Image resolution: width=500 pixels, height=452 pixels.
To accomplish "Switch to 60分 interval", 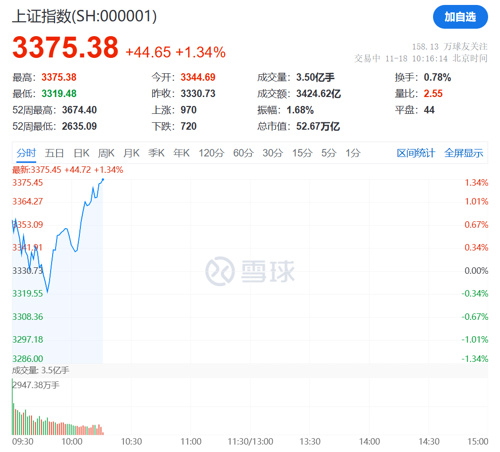I will click(243, 153).
